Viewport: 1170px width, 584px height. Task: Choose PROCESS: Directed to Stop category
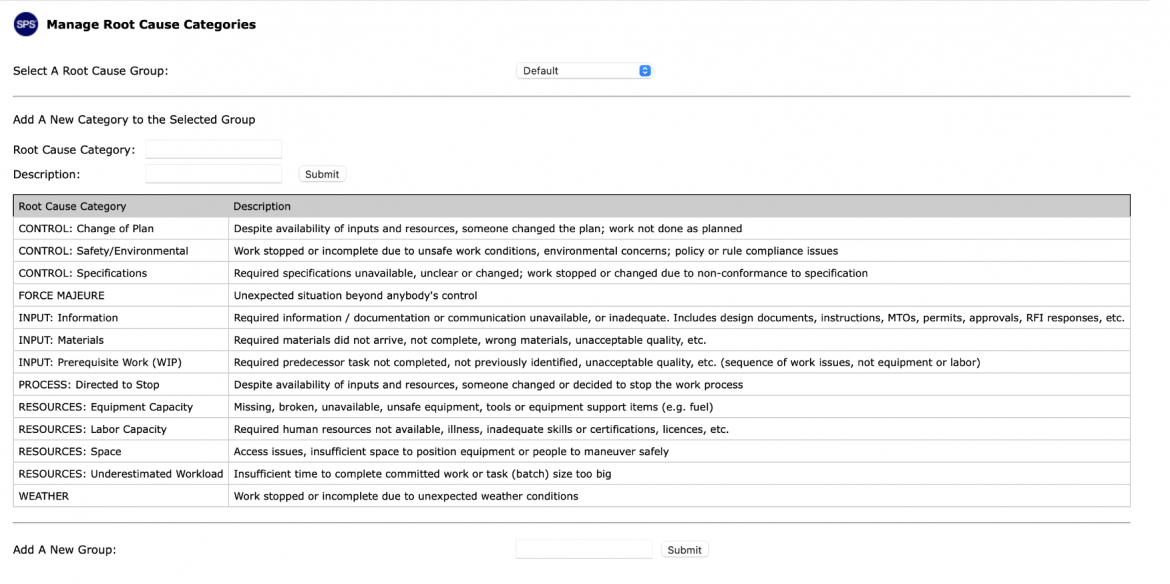[89, 385]
